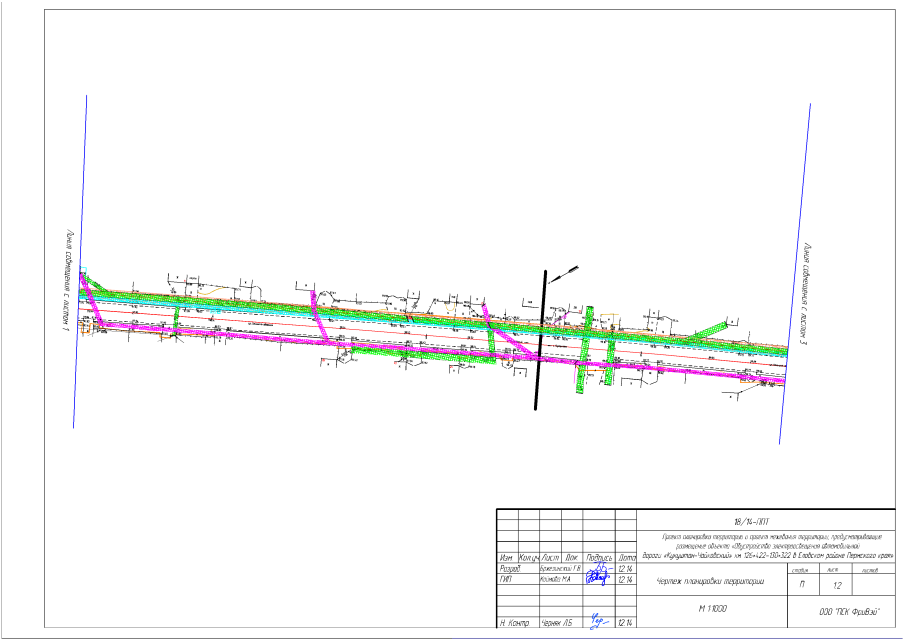Click the drawing code 18/14-ППТ in title block
Viewport: 905px width, 640px height.
tap(764, 522)
